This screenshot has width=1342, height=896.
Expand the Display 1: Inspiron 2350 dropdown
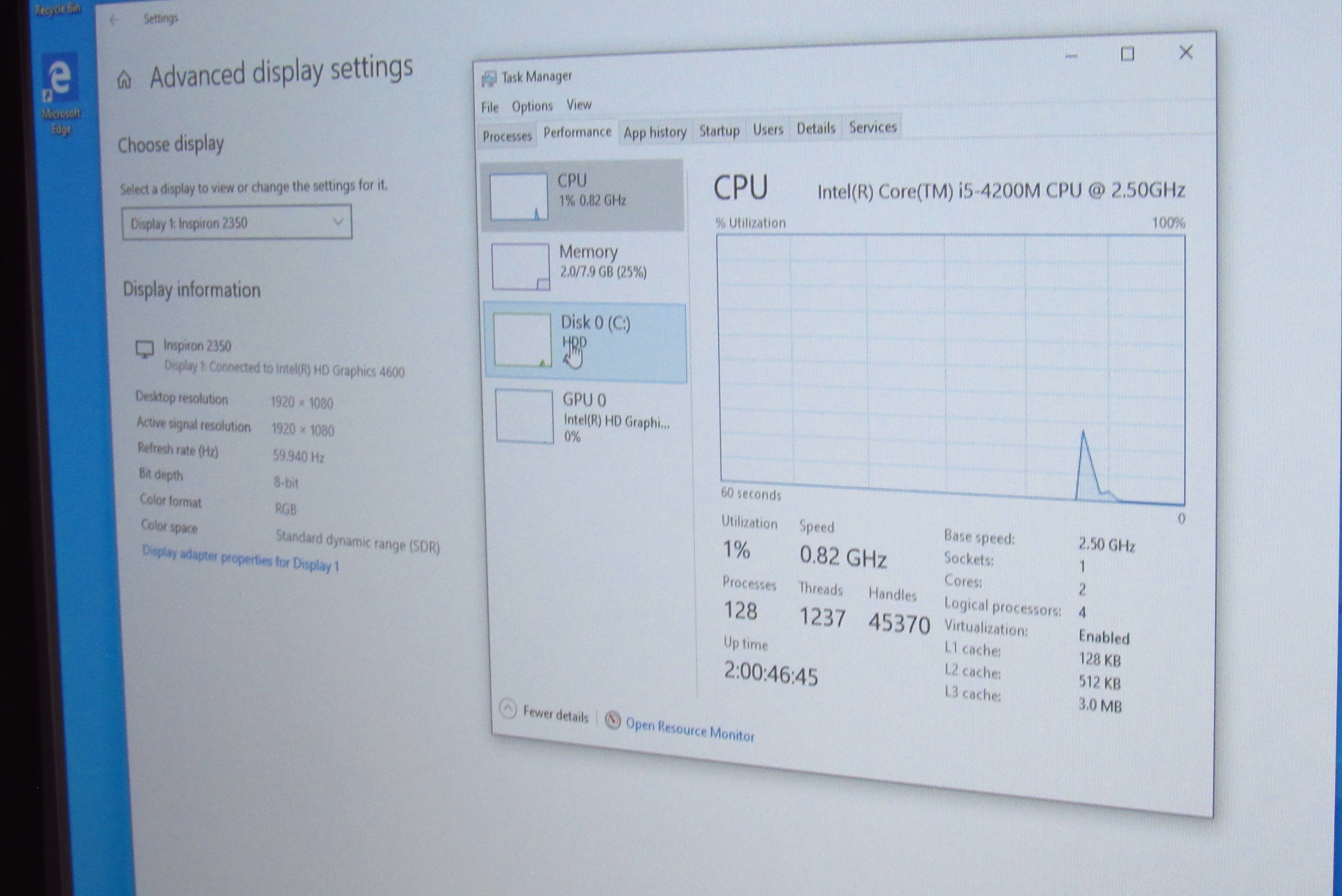[x=237, y=223]
